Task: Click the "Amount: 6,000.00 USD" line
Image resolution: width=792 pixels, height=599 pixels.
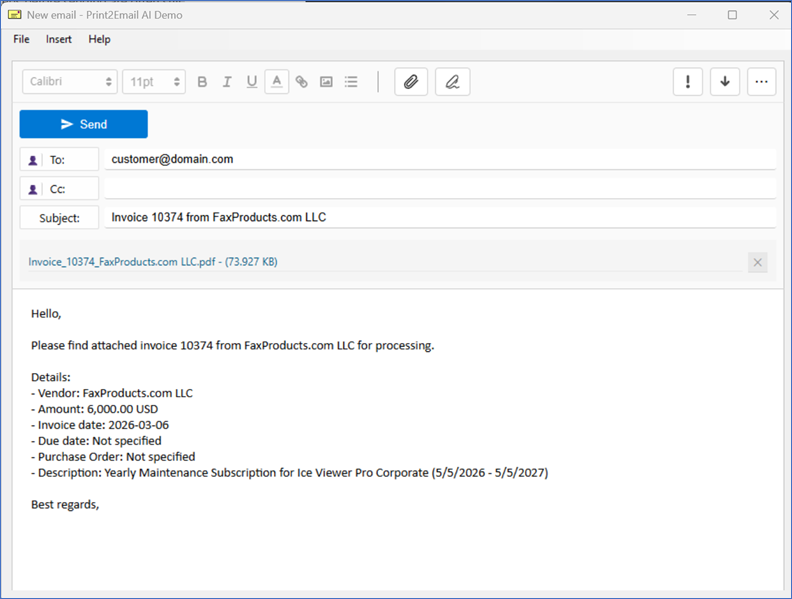Action: [94, 409]
